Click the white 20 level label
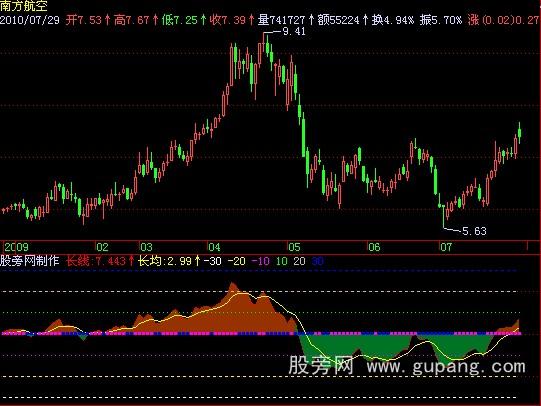This screenshot has height=406, width=541. point(299,261)
